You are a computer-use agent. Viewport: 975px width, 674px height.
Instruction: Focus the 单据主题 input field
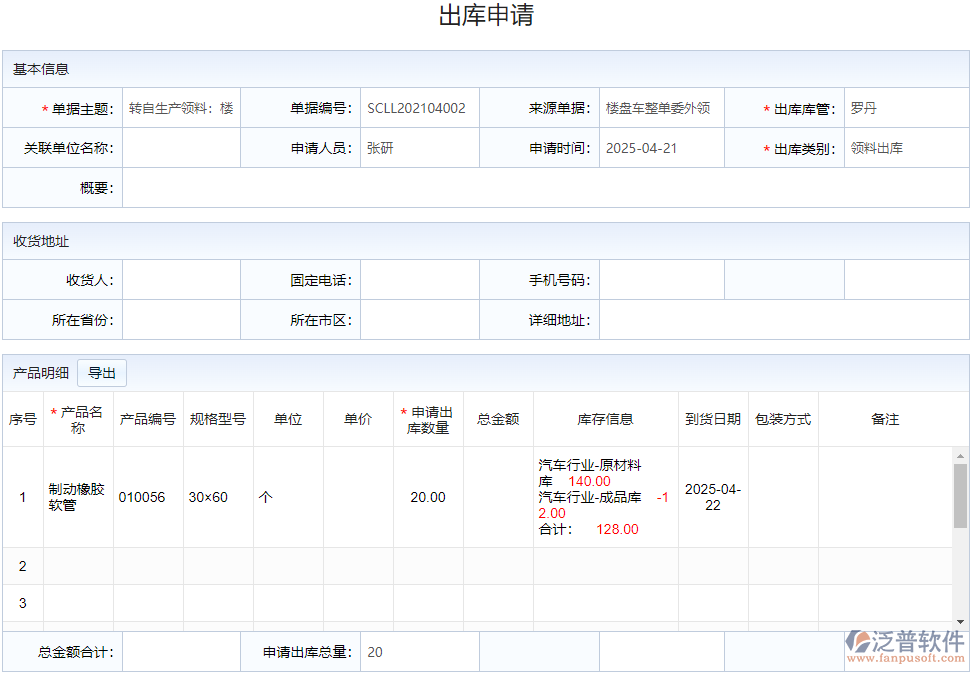point(181,108)
